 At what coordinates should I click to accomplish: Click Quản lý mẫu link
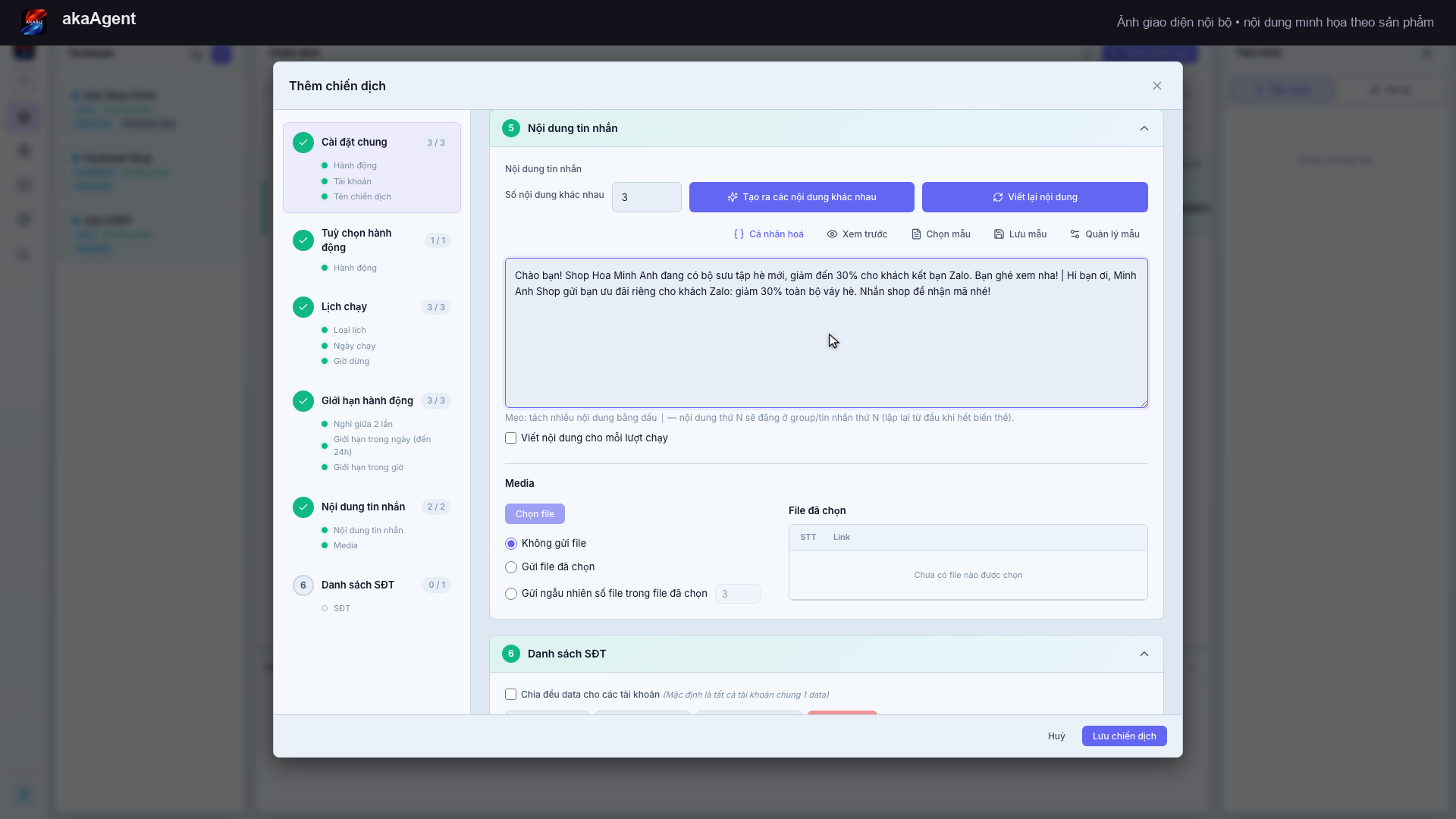click(1104, 234)
